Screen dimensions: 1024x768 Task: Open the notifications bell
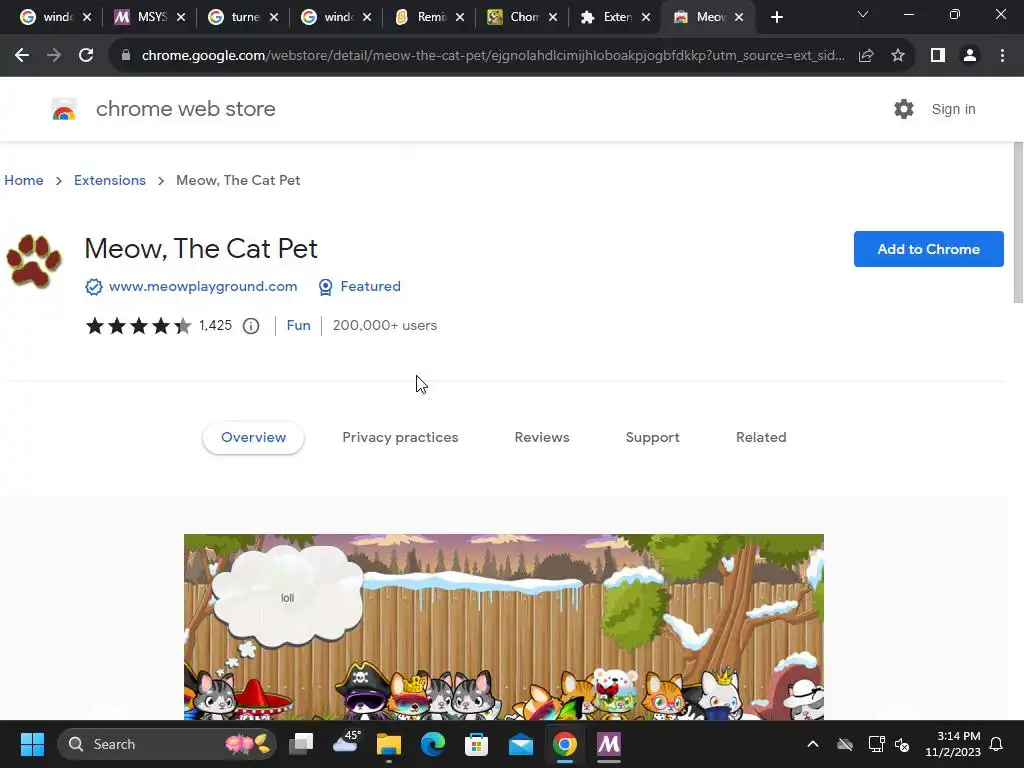[997, 744]
